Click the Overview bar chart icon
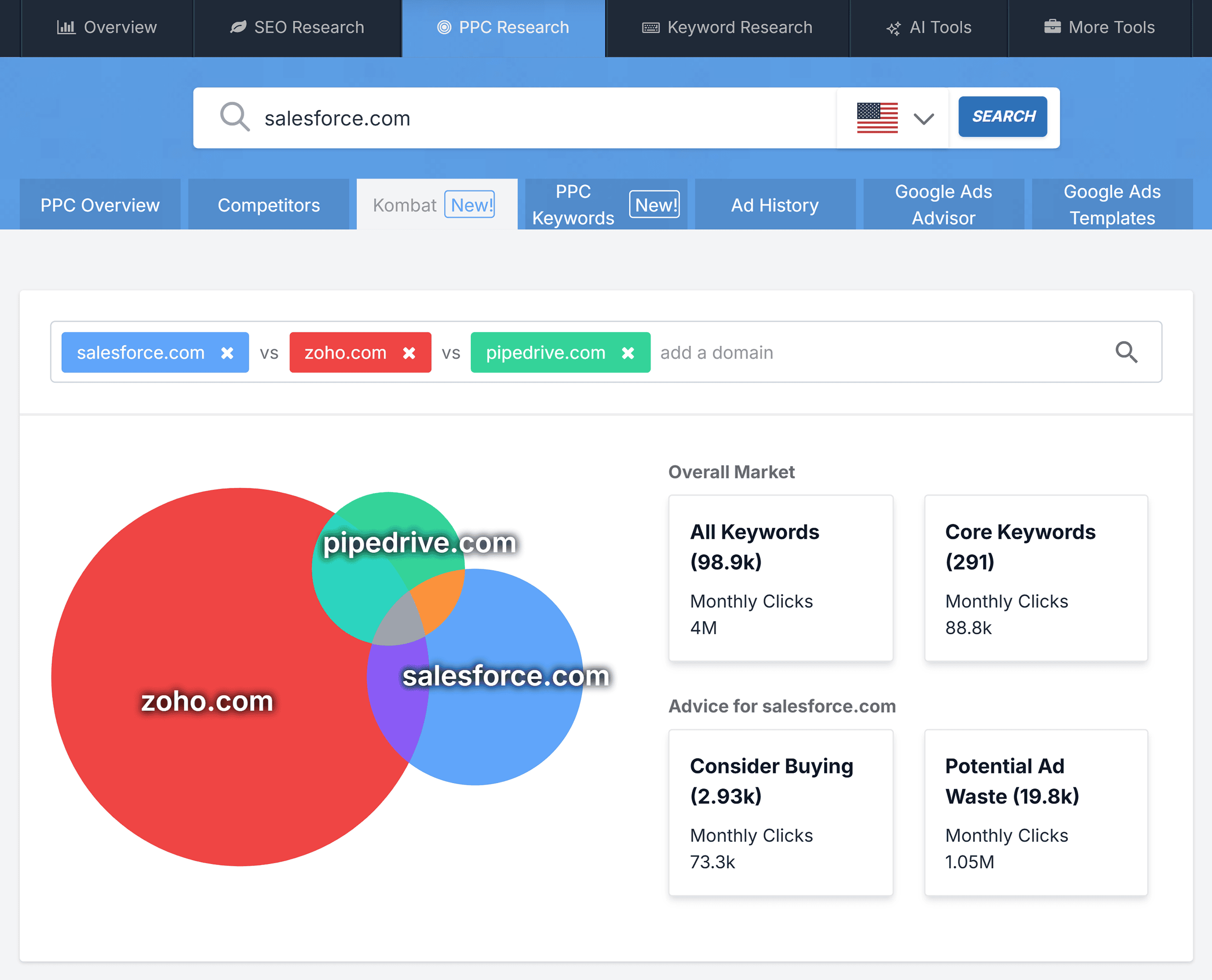The height and width of the screenshot is (980, 1212). click(66, 27)
